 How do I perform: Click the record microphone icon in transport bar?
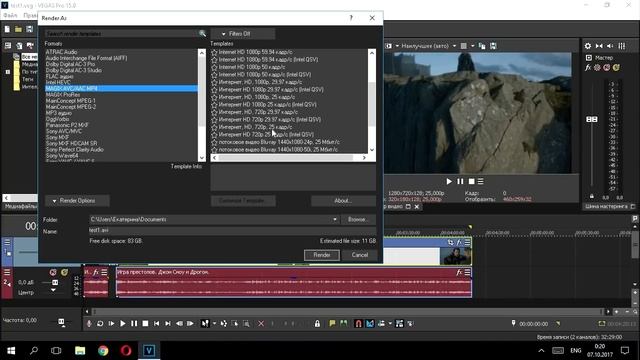89,324
